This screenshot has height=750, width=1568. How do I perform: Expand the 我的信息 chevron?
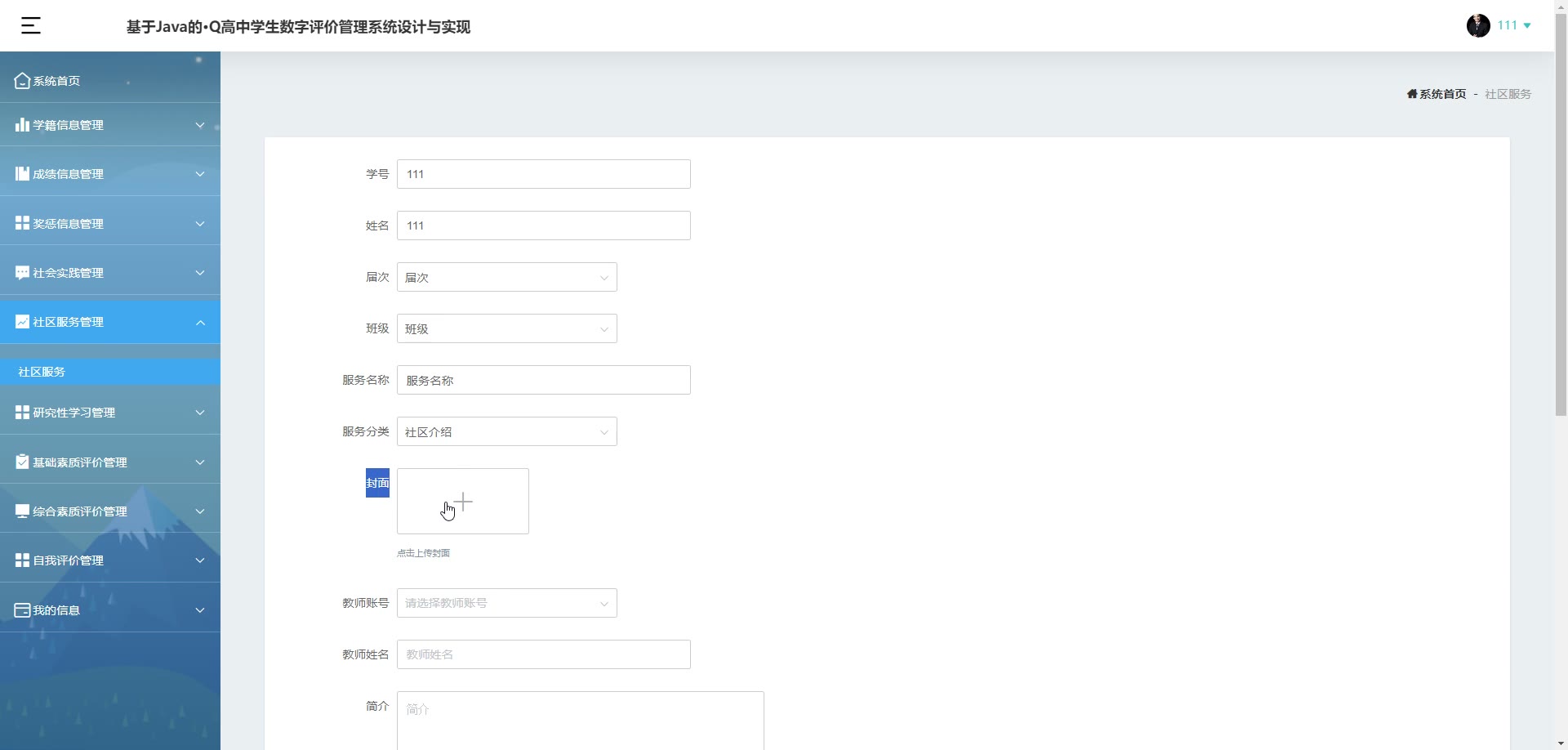[x=200, y=610]
